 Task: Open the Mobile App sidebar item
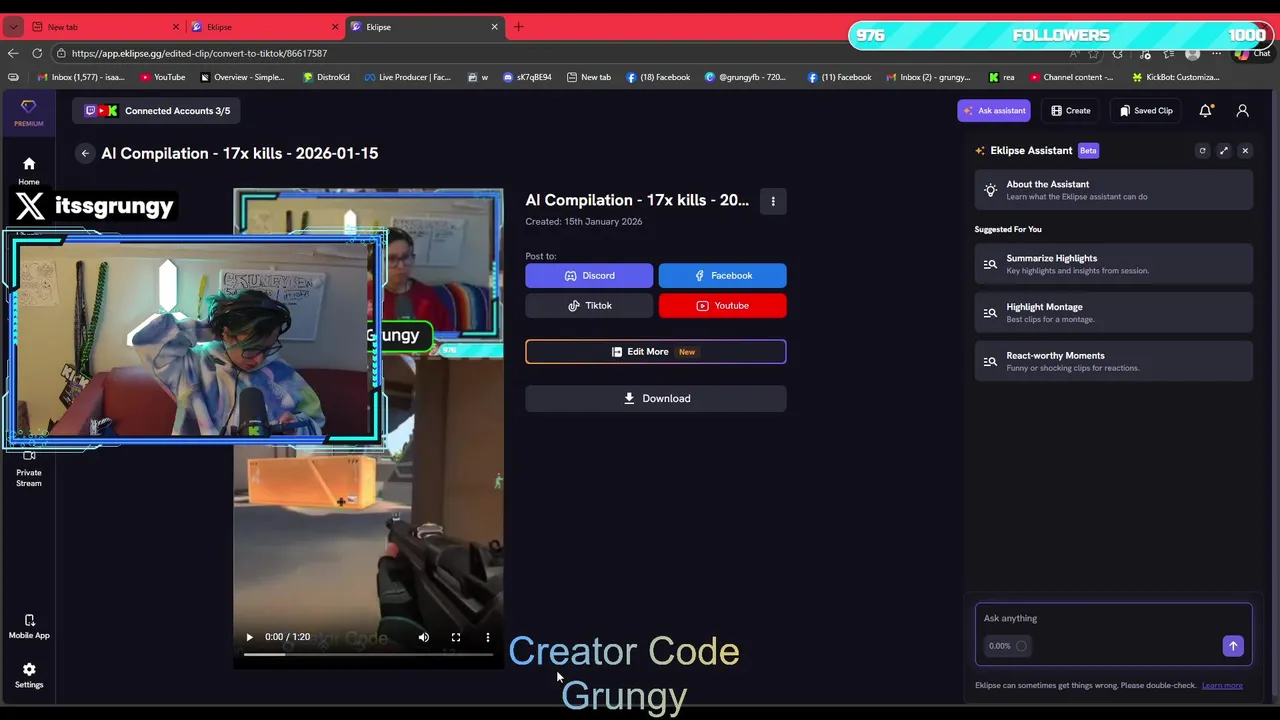(29, 626)
